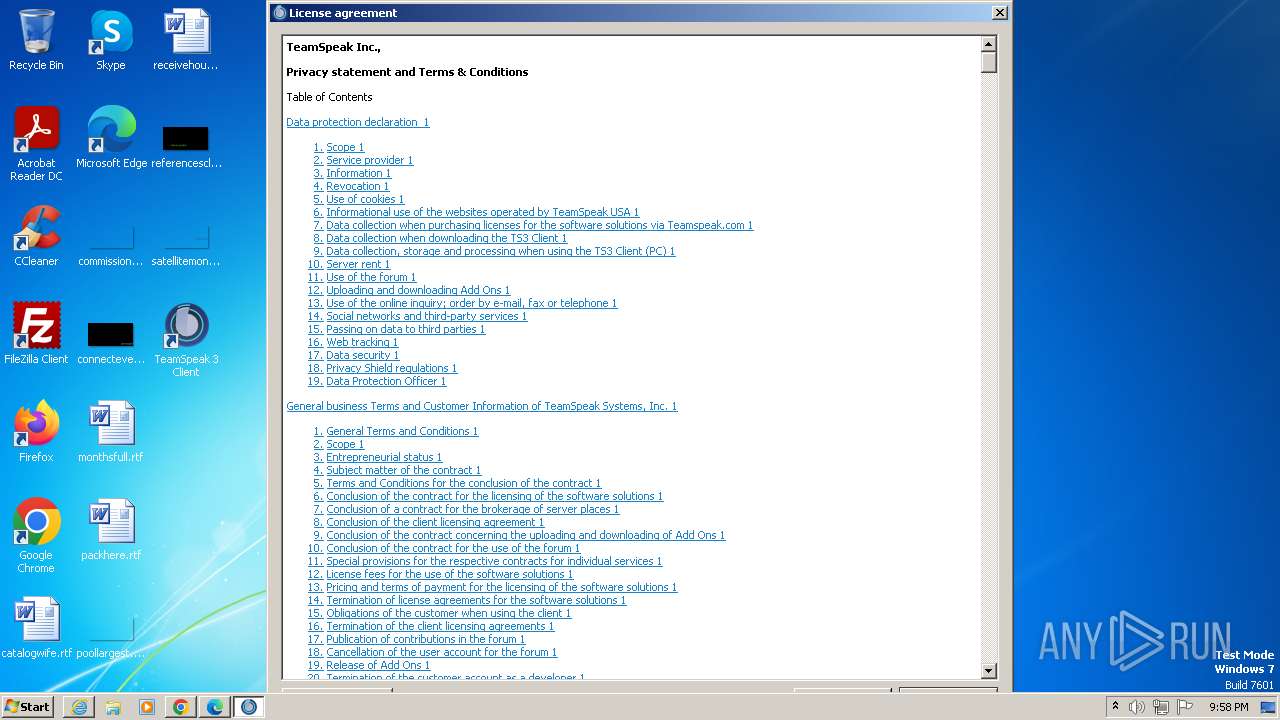Open the Recycle Bin desktop icon
Screen dimensions: 1280x720
(36, 40)
